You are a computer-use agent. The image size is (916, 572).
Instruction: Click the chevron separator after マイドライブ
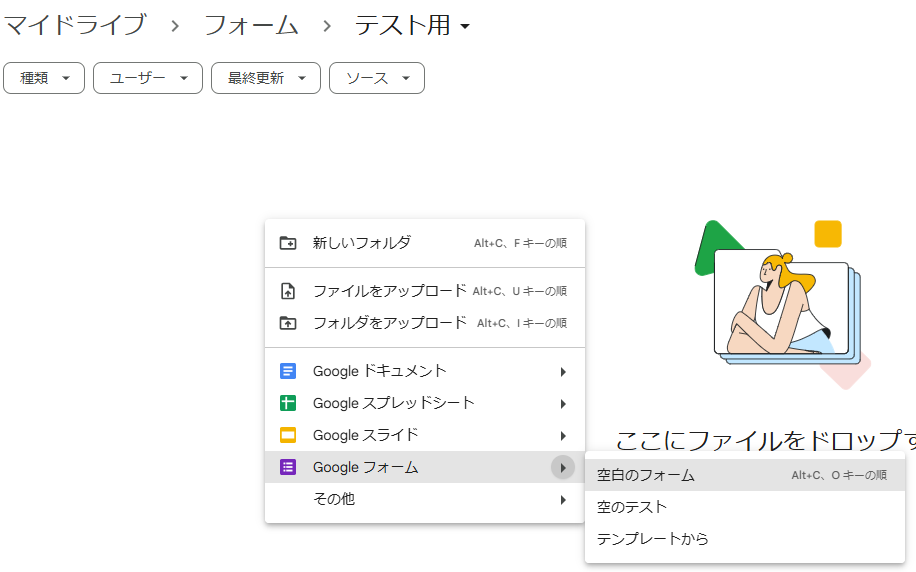click(175, 26)
